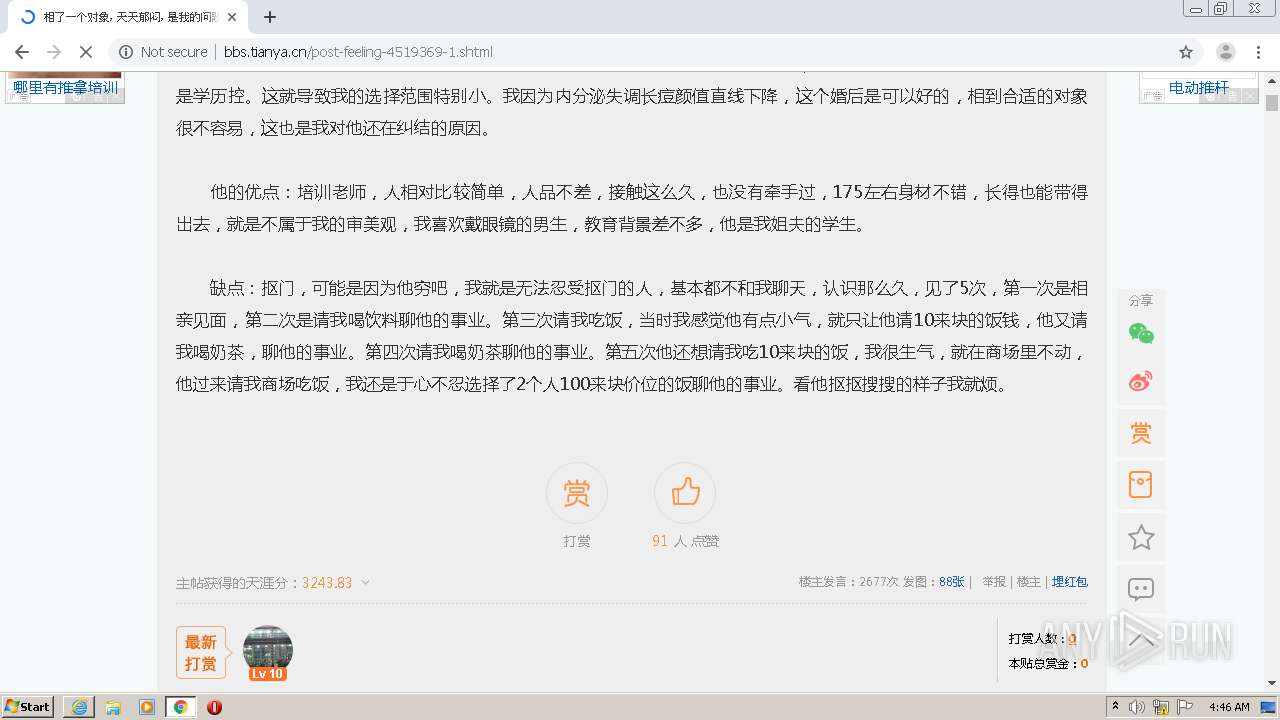This screenshot has width=1280, height=720.
Task: Open network status icon in tray
Action: (1161, 707)
